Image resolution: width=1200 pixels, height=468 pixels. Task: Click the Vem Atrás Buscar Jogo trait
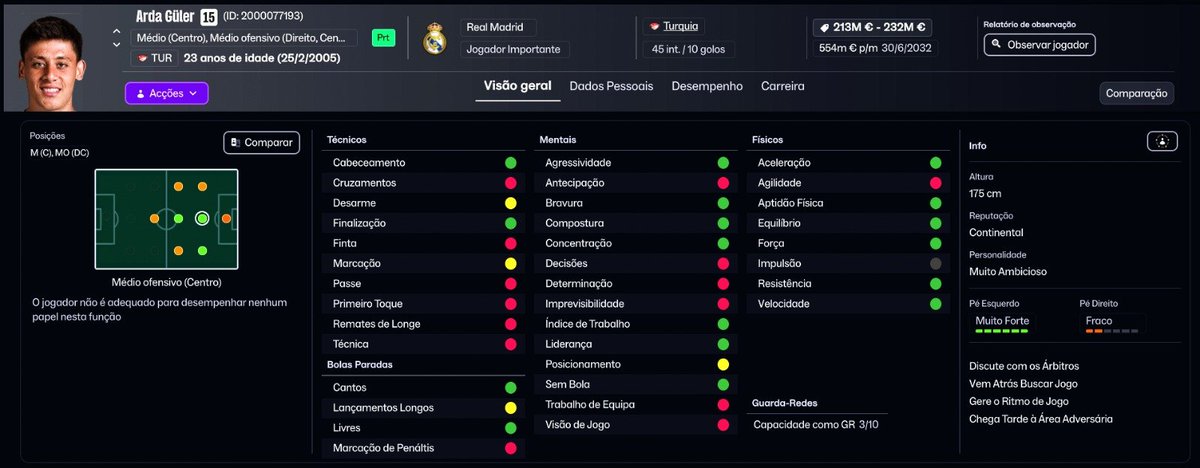[1023, 384]
